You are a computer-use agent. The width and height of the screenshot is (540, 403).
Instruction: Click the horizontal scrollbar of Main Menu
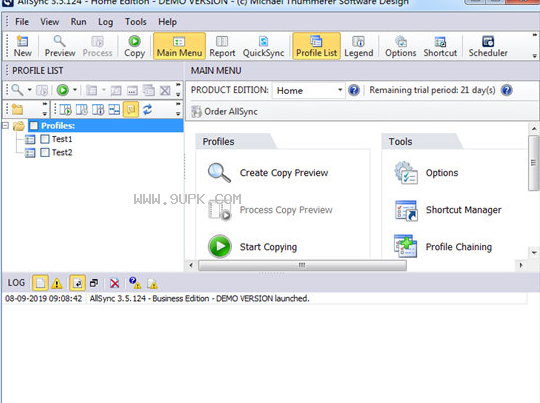point(302,265)
